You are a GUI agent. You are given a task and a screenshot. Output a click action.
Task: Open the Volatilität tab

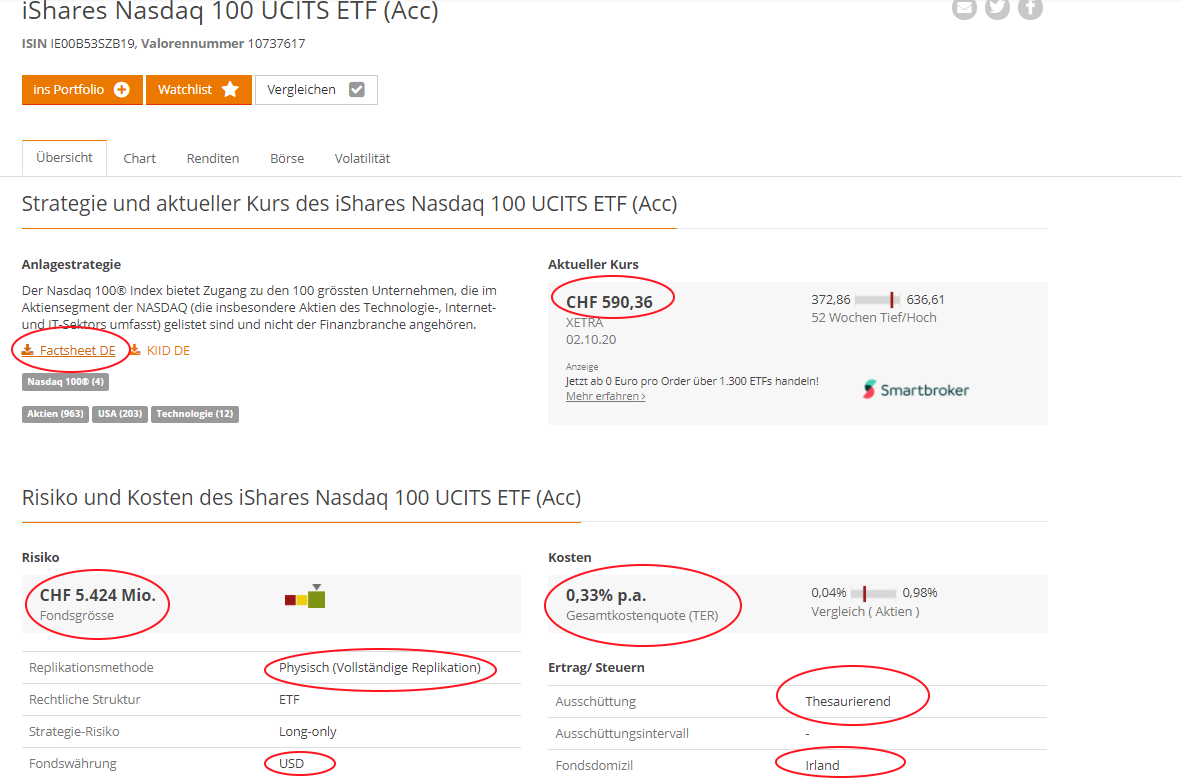tap(363, 158)
